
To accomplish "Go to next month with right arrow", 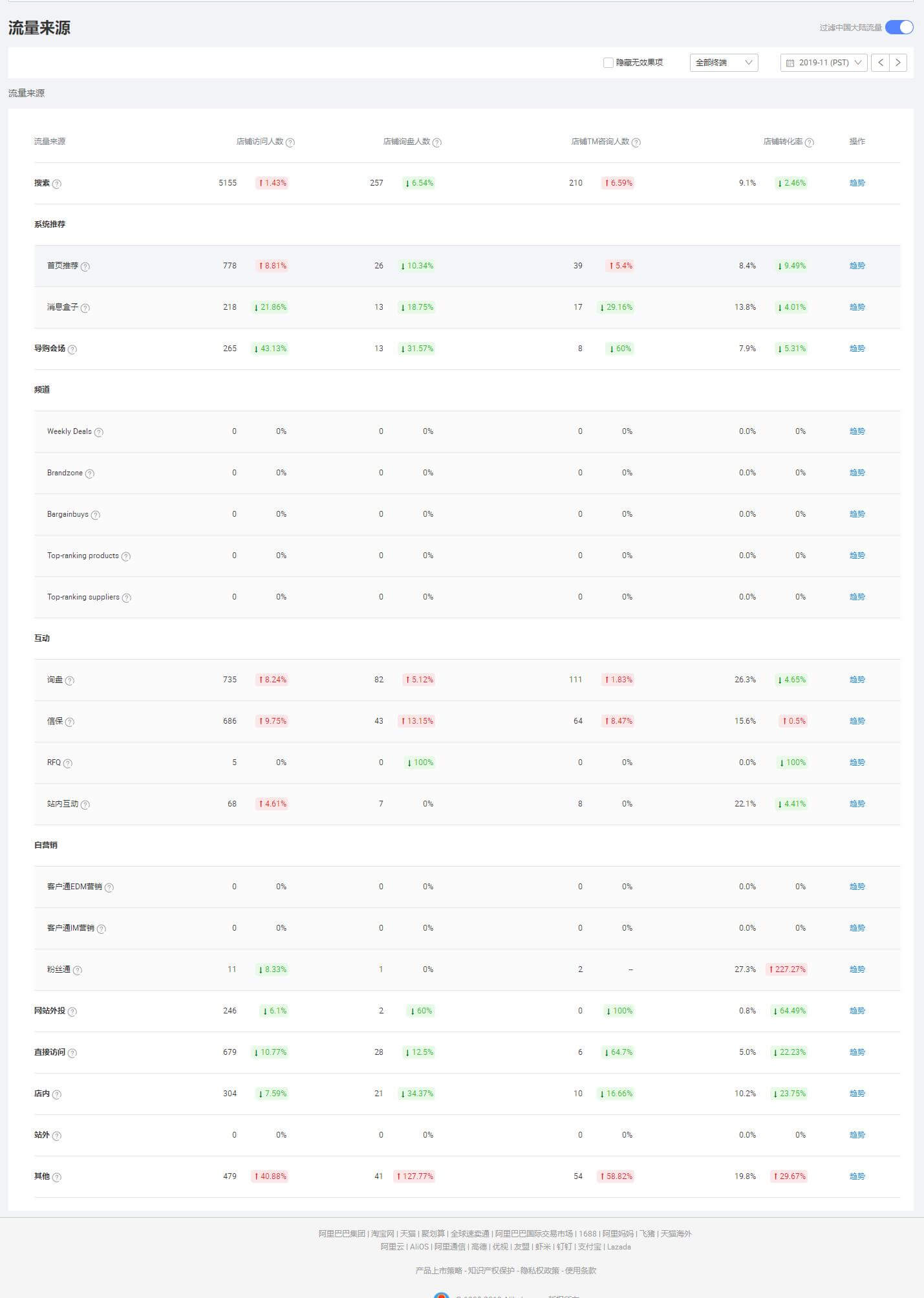I will 898,63.
